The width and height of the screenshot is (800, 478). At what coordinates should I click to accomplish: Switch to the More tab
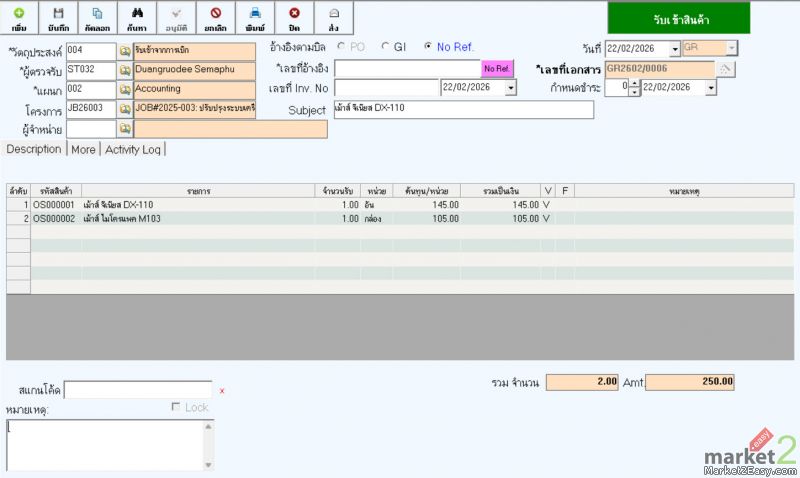tap(83, 149)
